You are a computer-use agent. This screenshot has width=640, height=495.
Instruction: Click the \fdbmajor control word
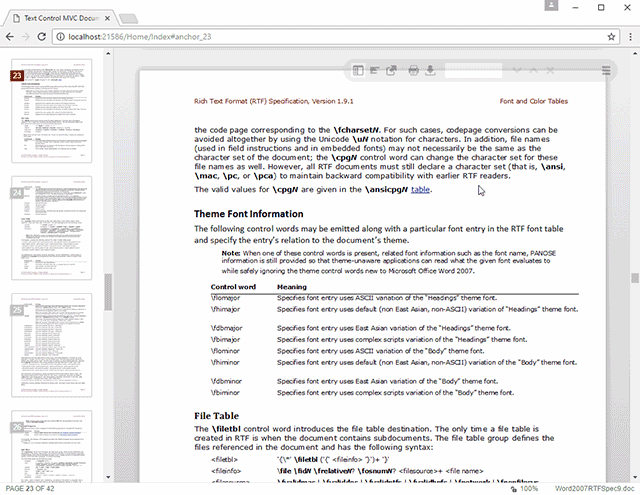click(x=227, y=328)
